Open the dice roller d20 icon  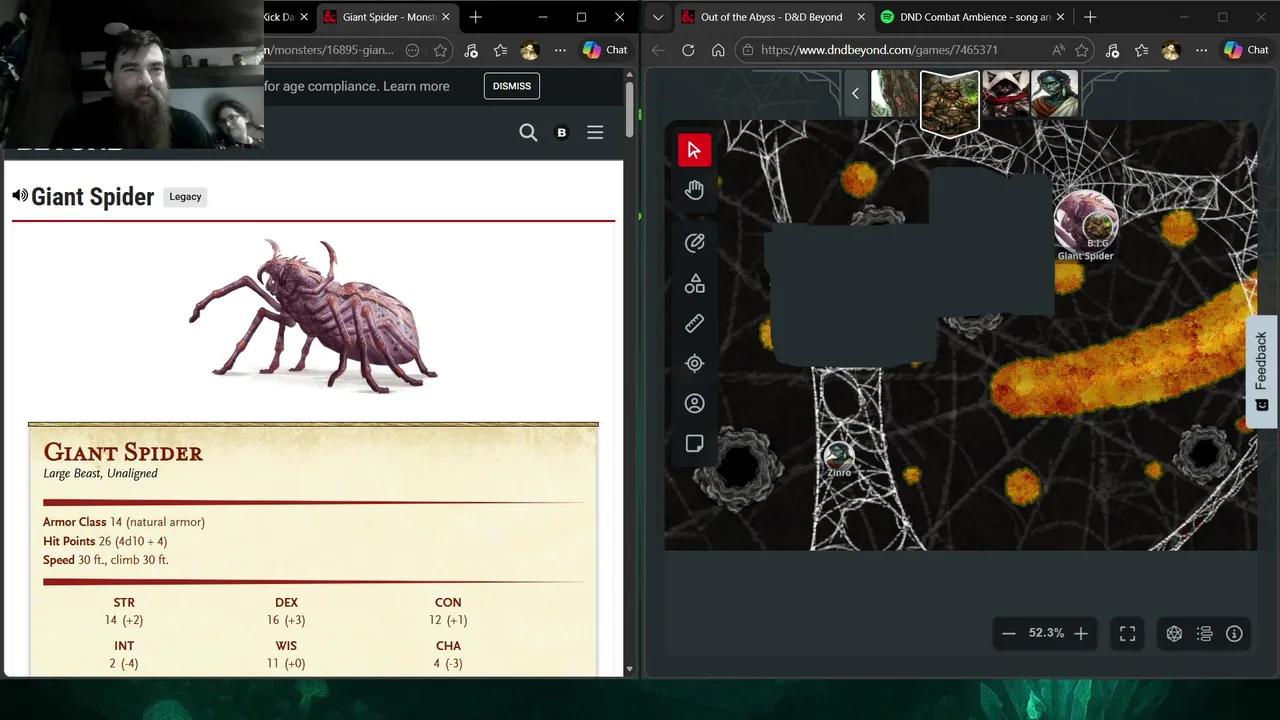(x=1174, y=633)
